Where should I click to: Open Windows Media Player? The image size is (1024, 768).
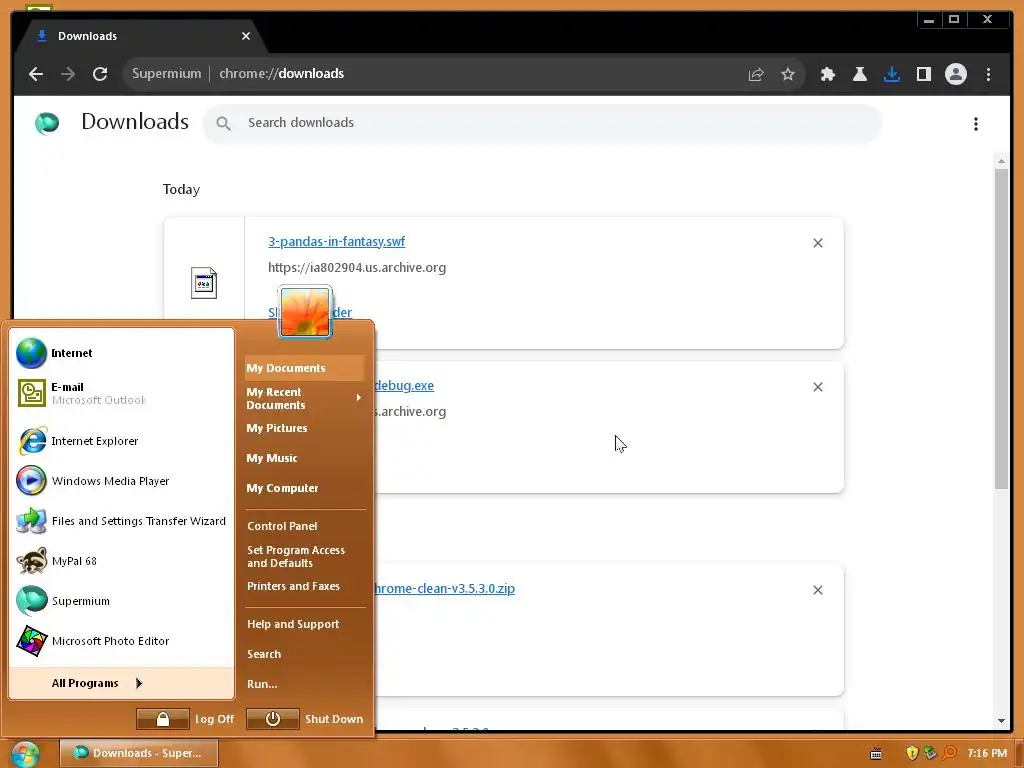(x=121, y=481)
